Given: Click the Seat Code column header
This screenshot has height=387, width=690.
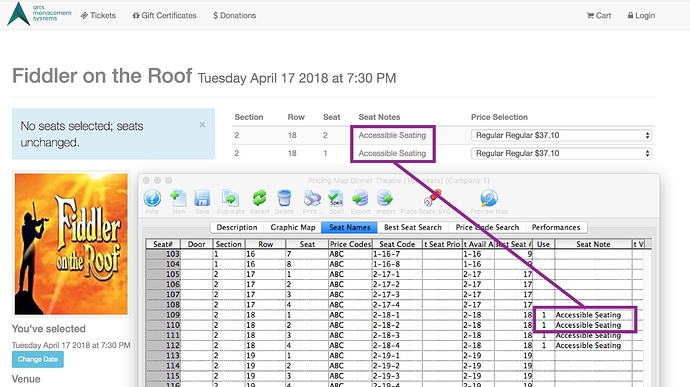Looking at the screenshot, I should [x=397, y=244].
